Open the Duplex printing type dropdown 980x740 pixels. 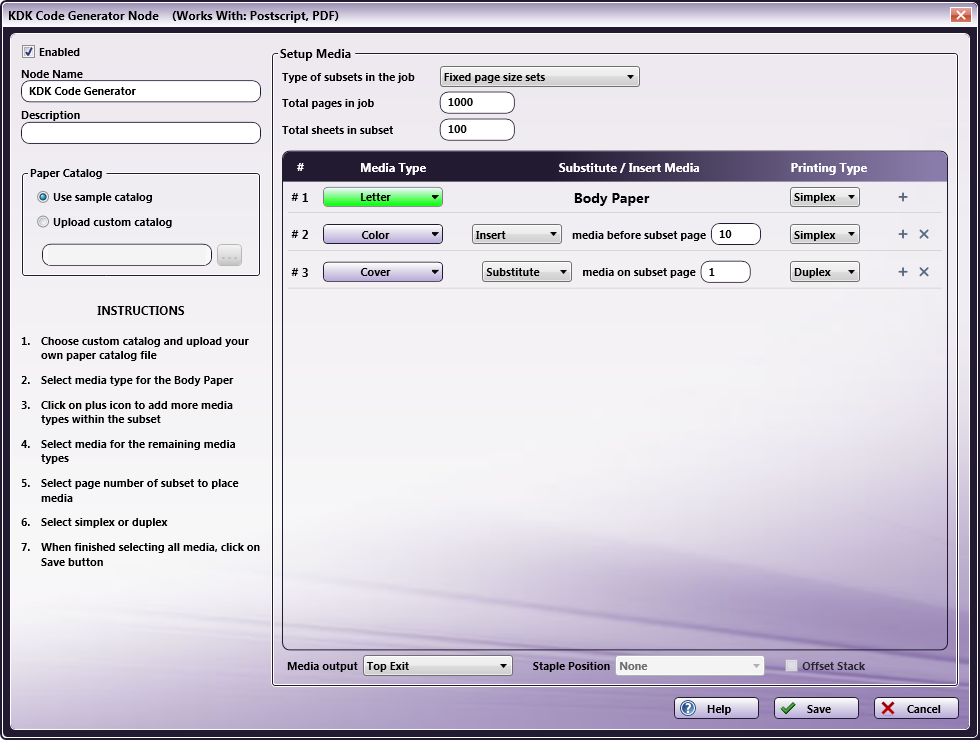(824, 272)
